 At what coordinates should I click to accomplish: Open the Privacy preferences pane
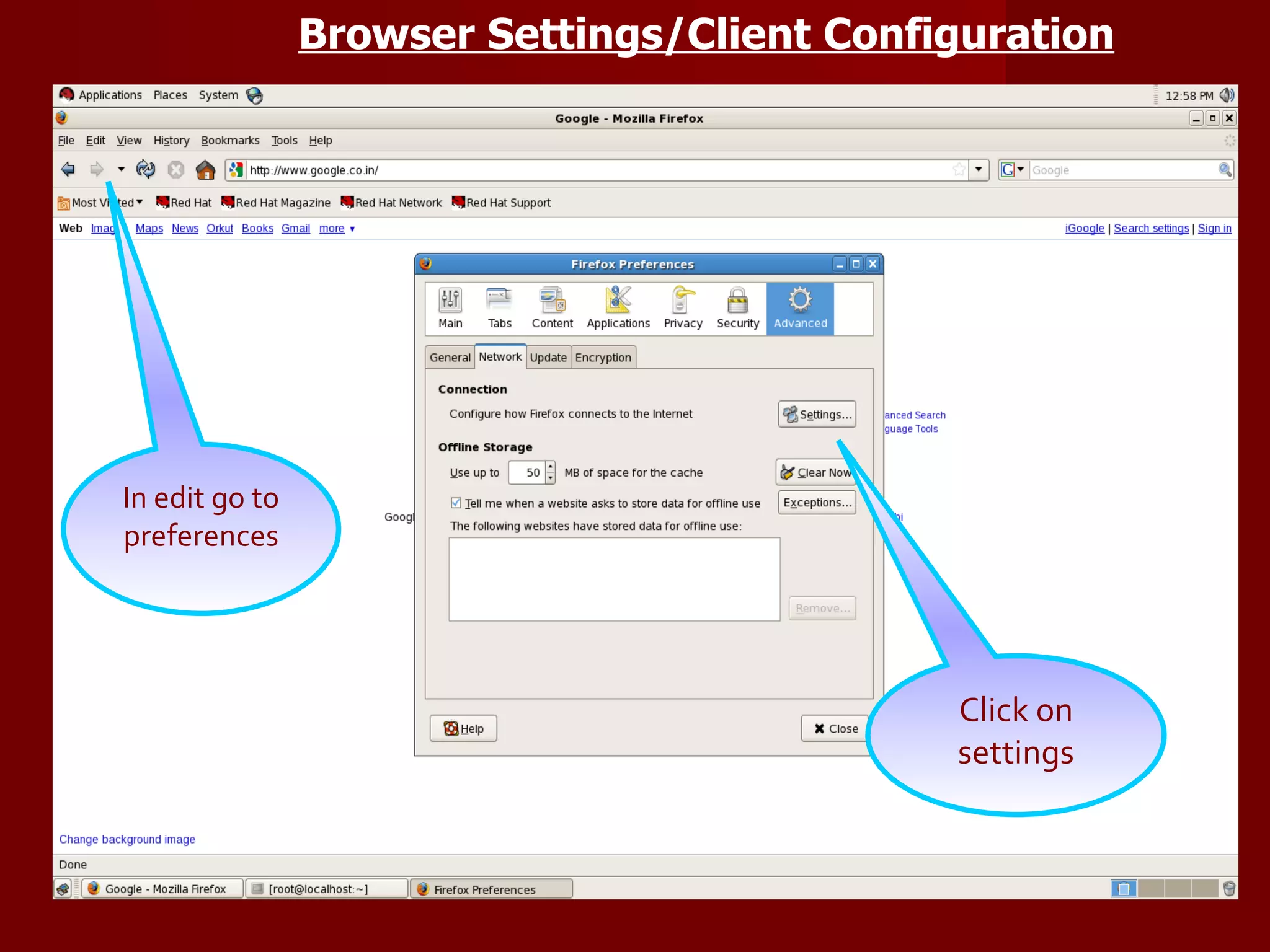pyautogui.click(x=683, y=309)
